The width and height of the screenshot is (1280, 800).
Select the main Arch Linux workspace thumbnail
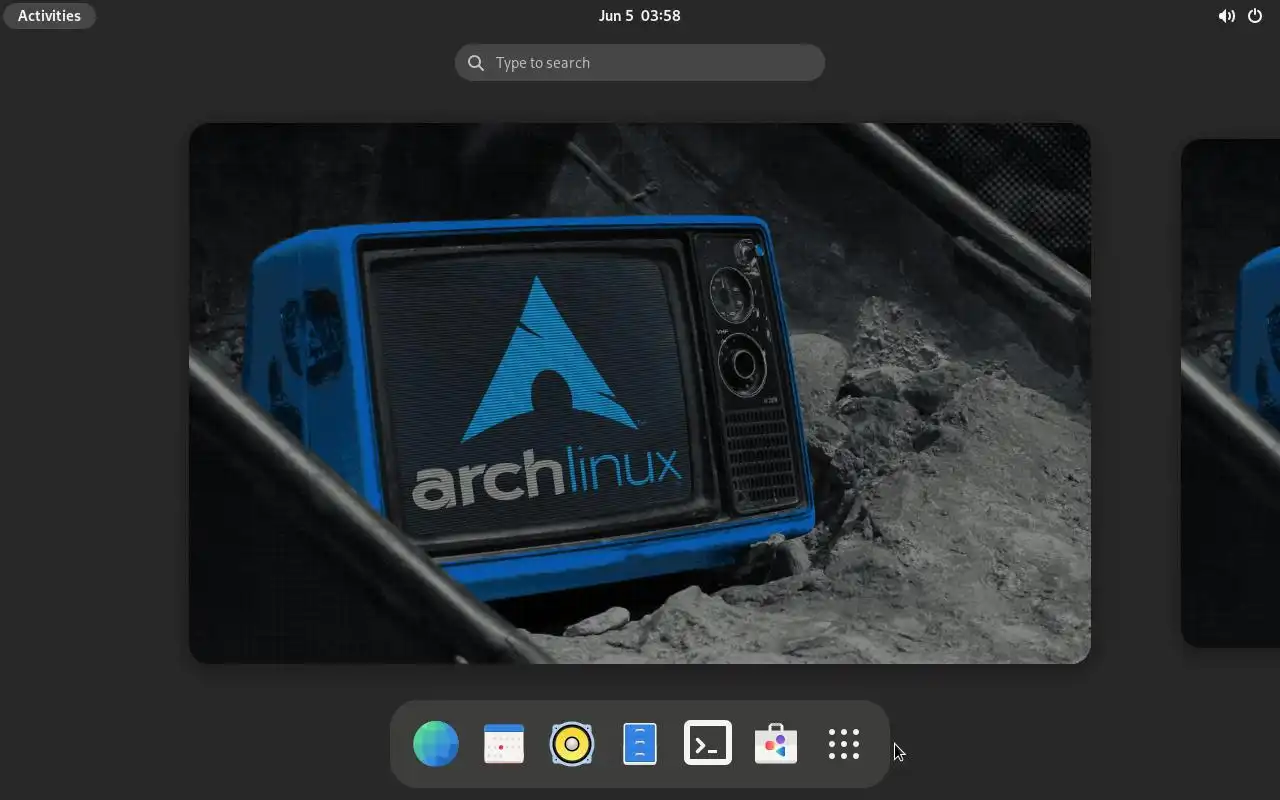point(640,393)
